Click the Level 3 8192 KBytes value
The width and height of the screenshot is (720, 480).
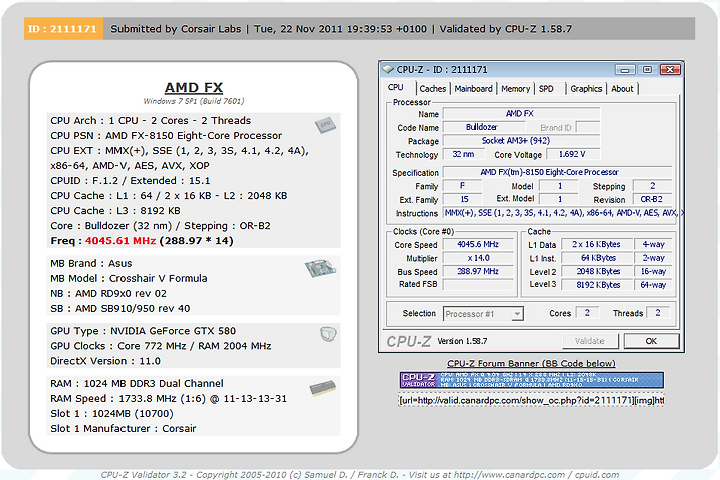click(x=596, y=285)
